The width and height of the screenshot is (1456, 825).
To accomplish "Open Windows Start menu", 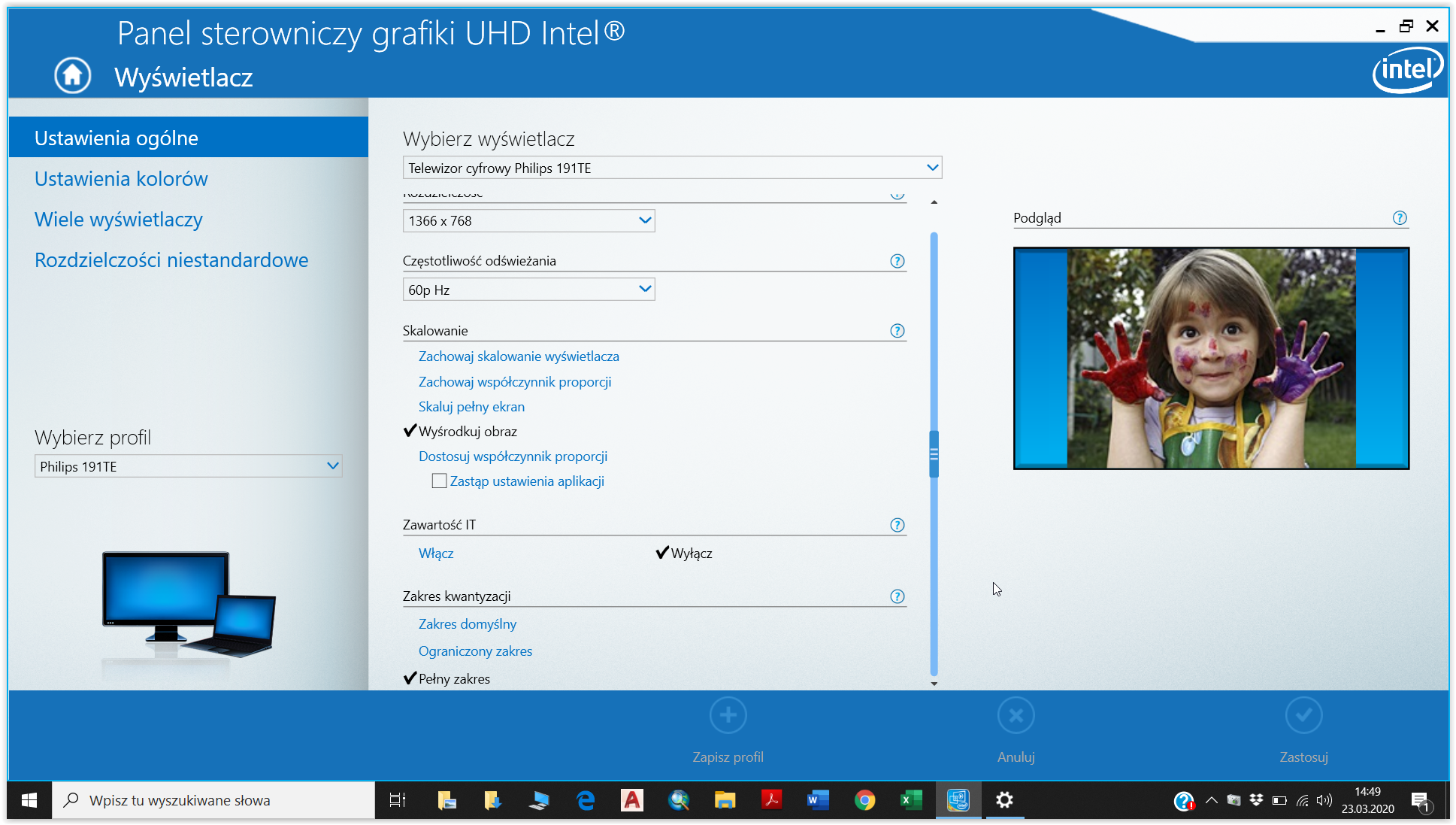I will pyautogui.click(x=29, y=800).
